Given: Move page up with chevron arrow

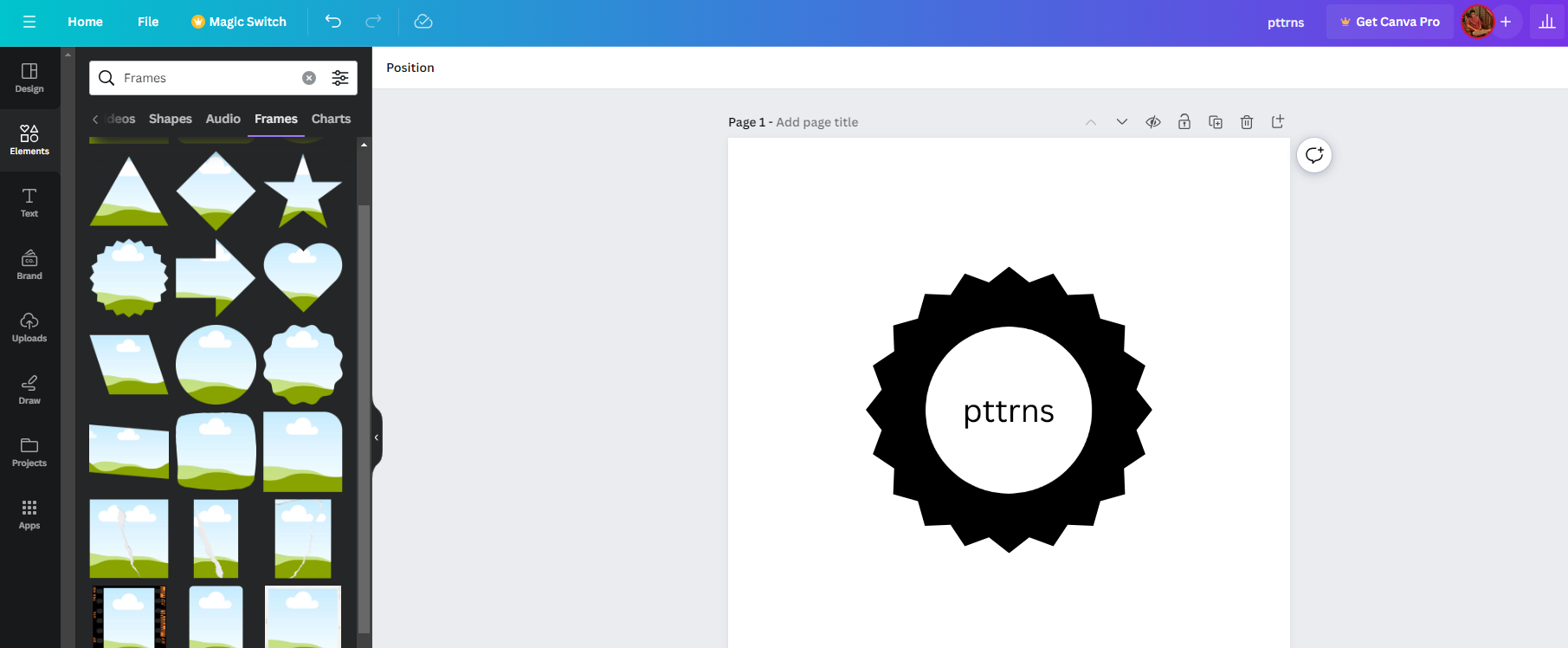Looking at the screenshot, I should 1091,122.
